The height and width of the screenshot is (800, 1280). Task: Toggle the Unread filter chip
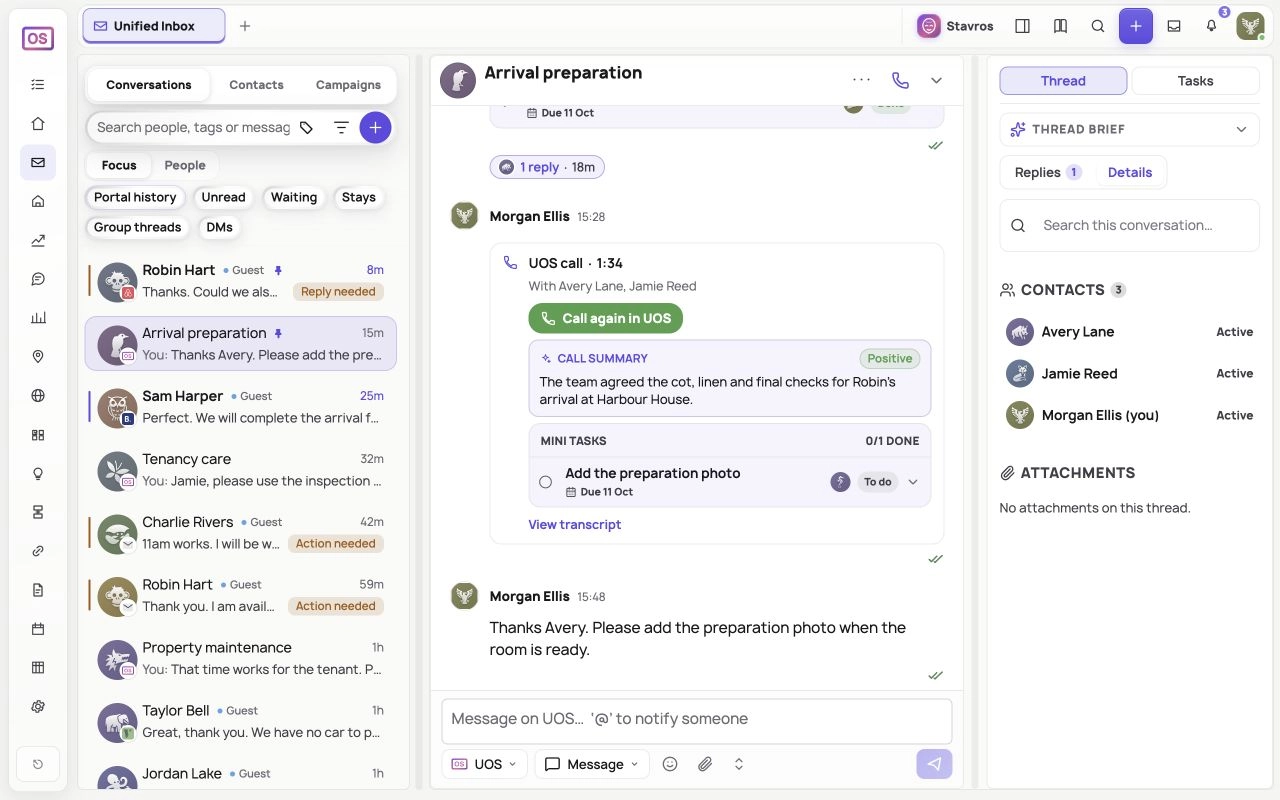tap(223, 197)
